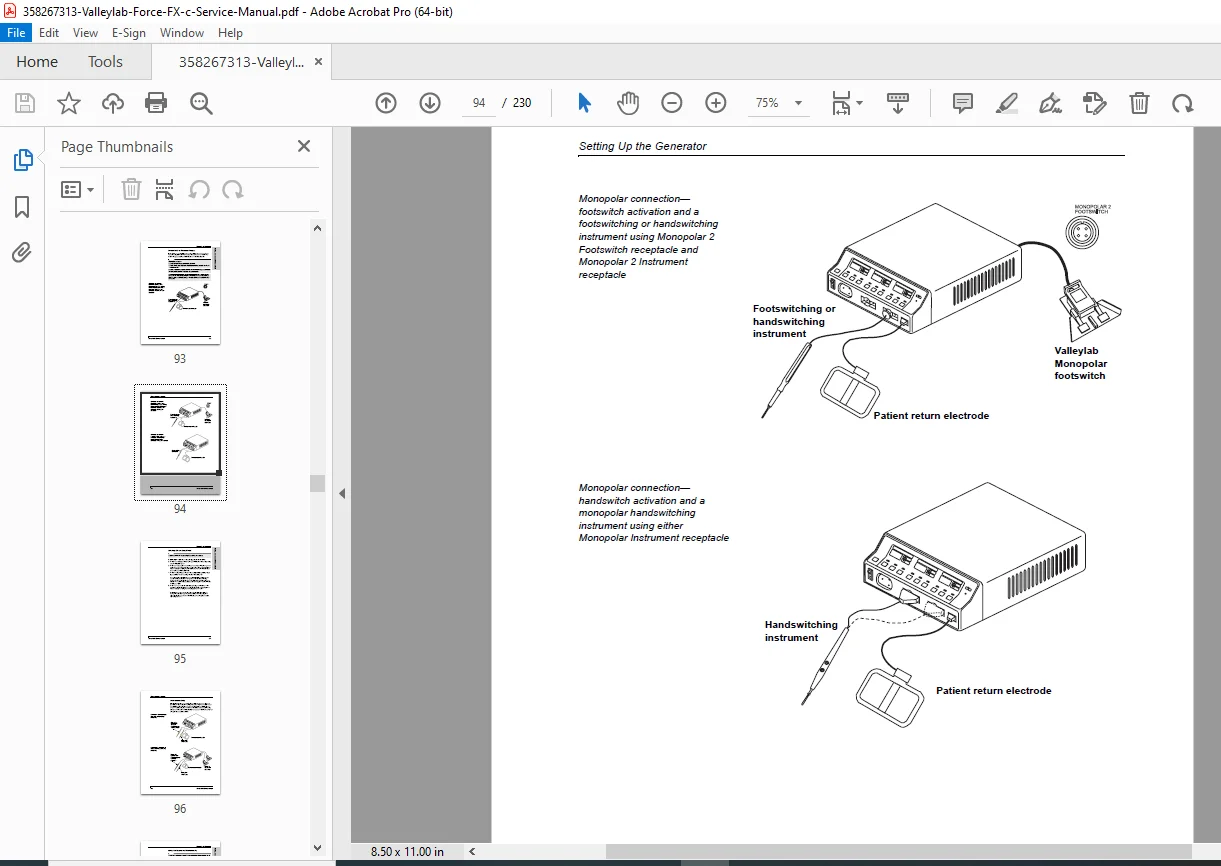Open the Window menu
Viewport: 1221px width, 866px height.
point(182,33)
